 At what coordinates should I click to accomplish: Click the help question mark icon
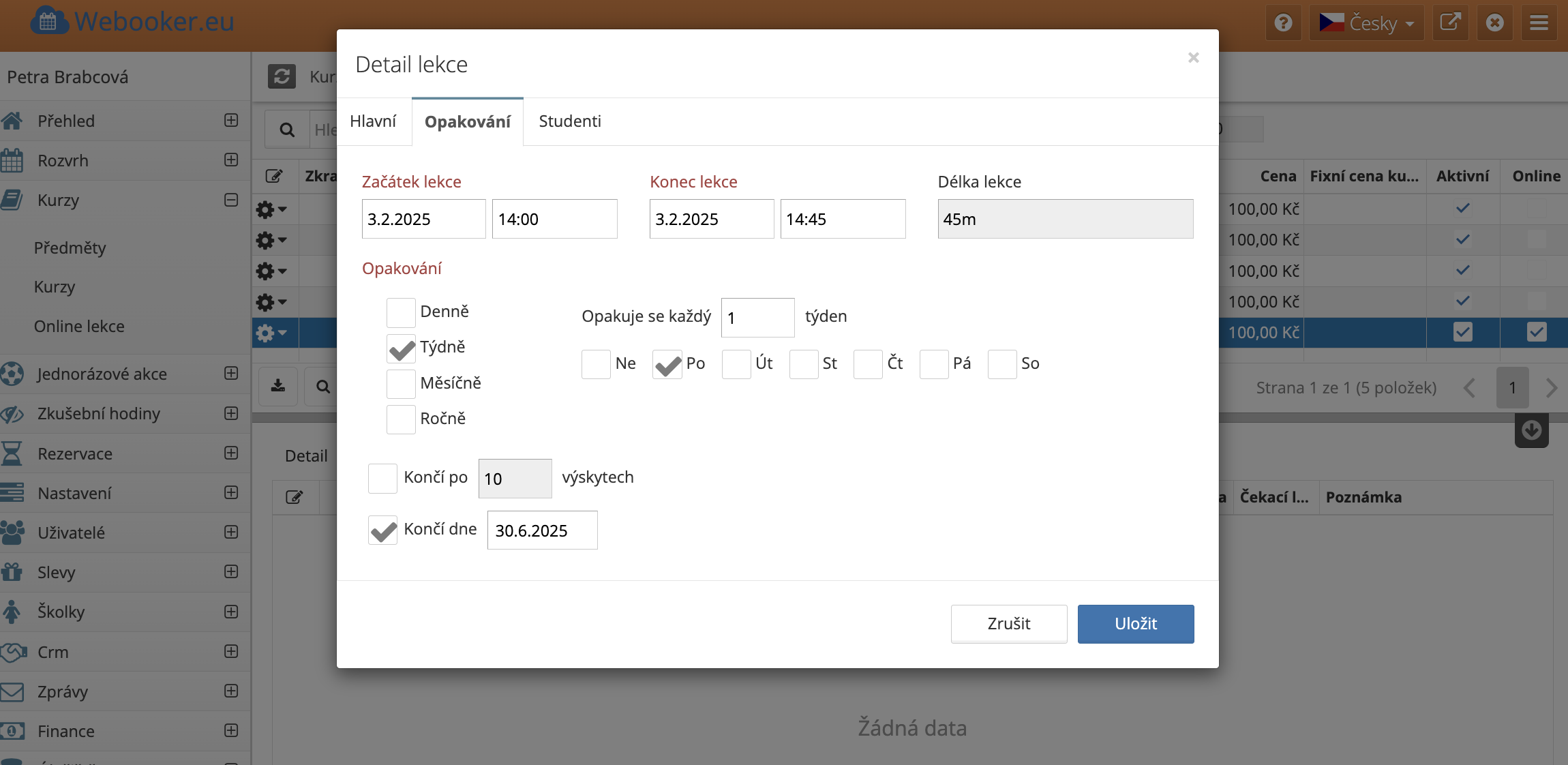(1283, 23)
